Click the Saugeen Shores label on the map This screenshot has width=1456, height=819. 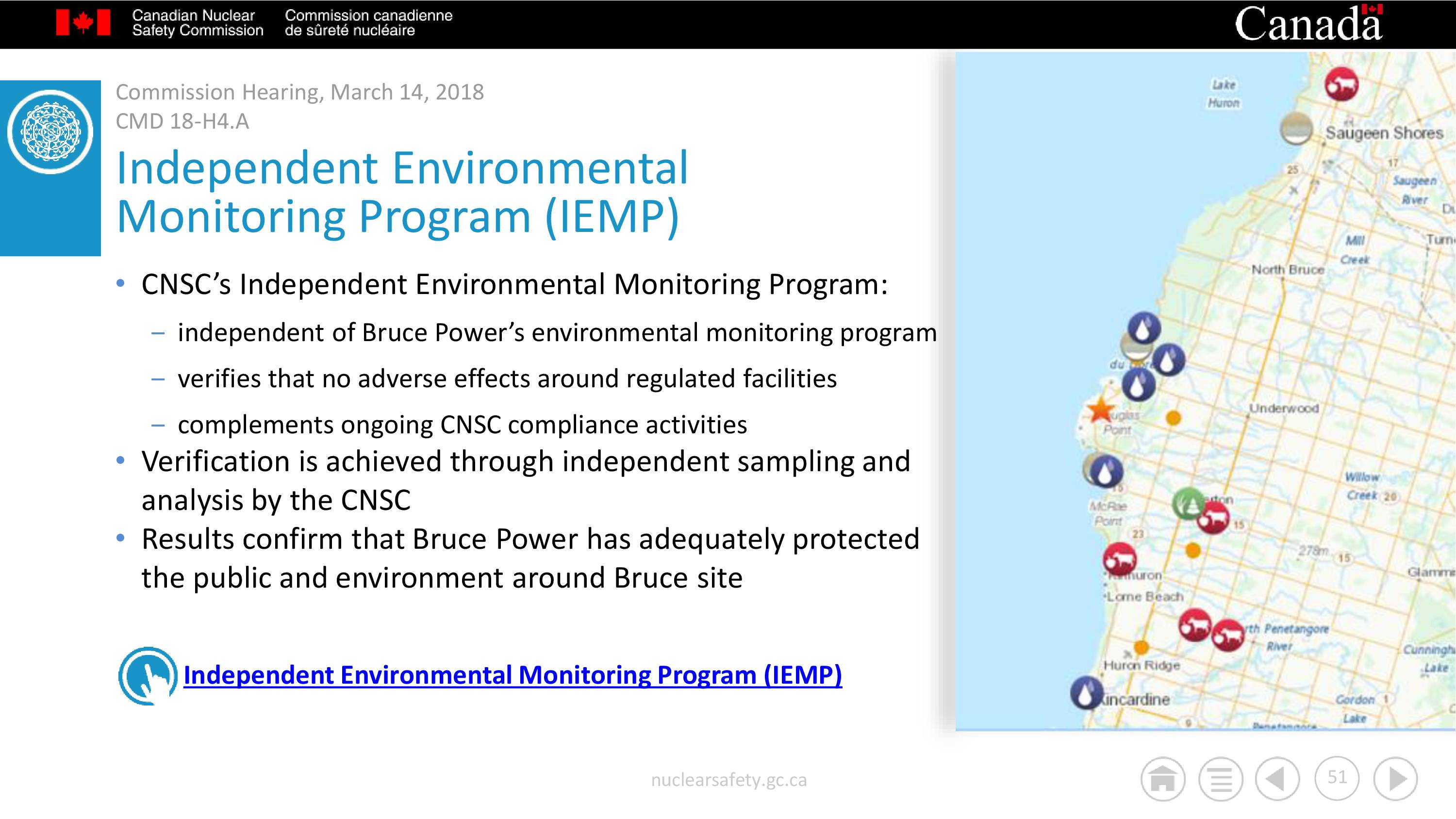(1384, 133)
